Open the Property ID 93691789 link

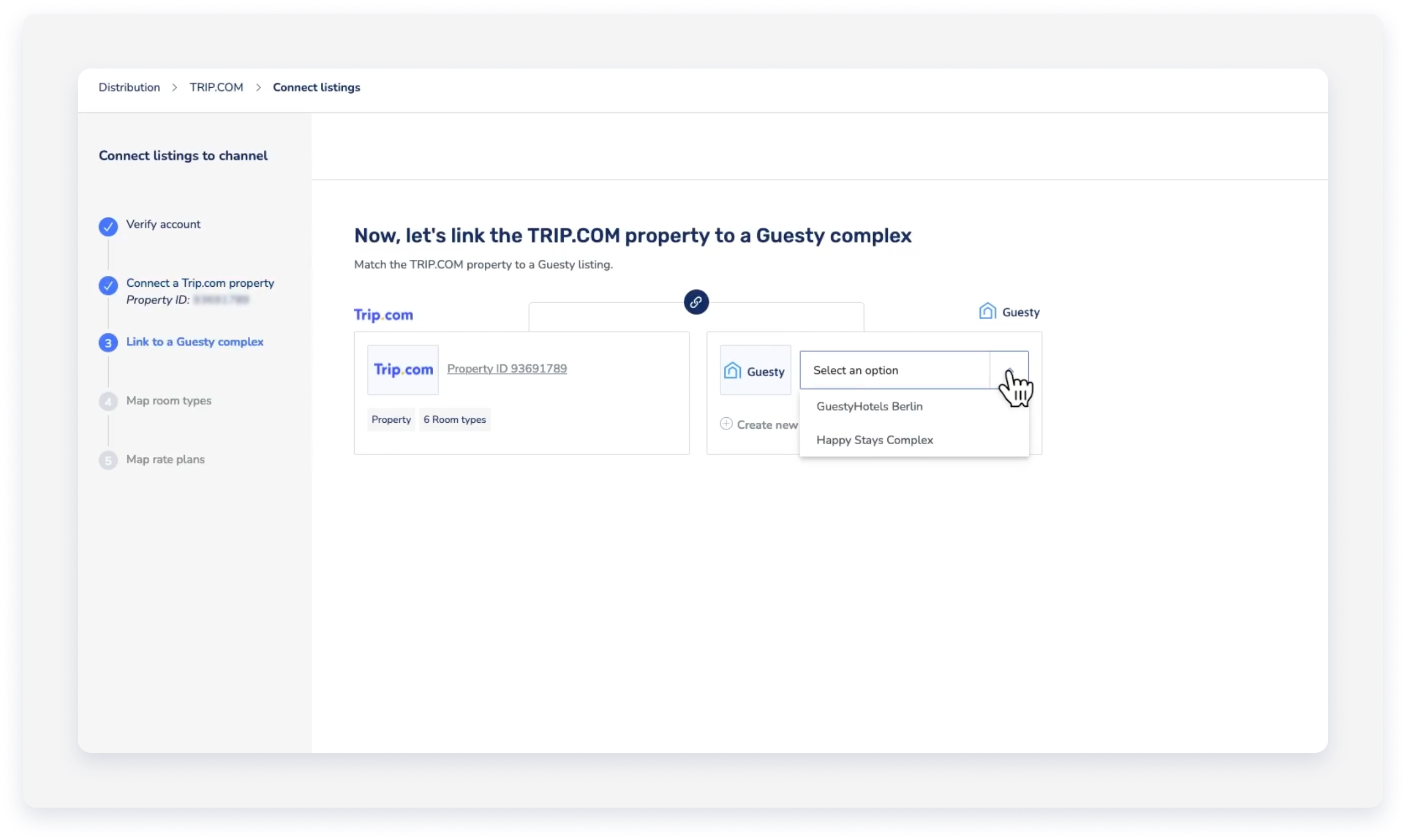[x=507, y=368]
